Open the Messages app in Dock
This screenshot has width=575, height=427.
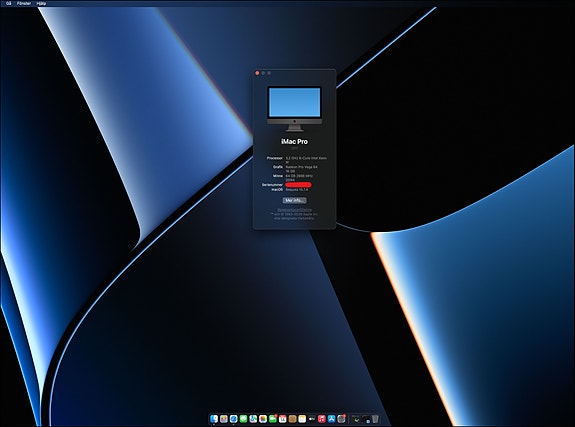[x=243, y=419]
